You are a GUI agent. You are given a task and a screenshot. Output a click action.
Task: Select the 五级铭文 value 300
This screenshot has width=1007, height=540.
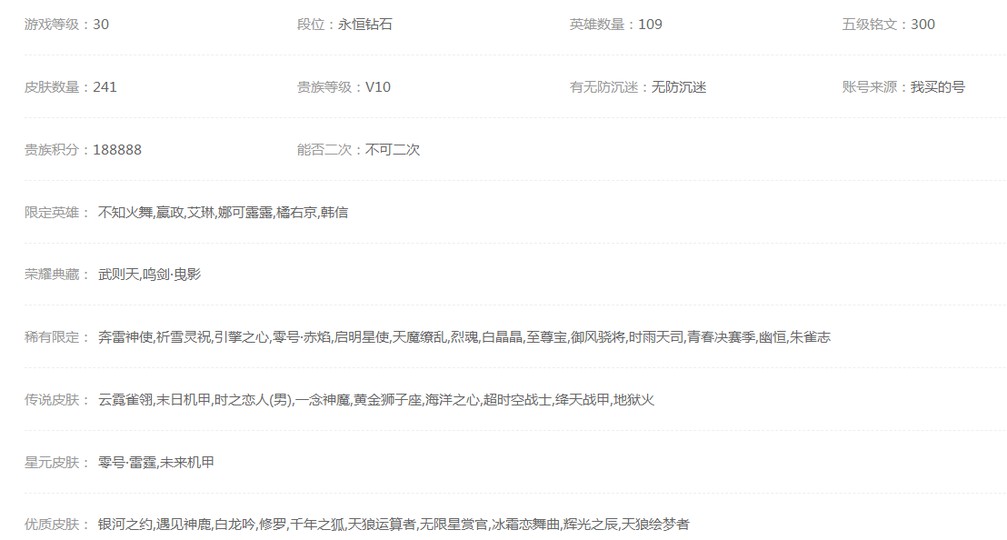(x=923, y=24)
